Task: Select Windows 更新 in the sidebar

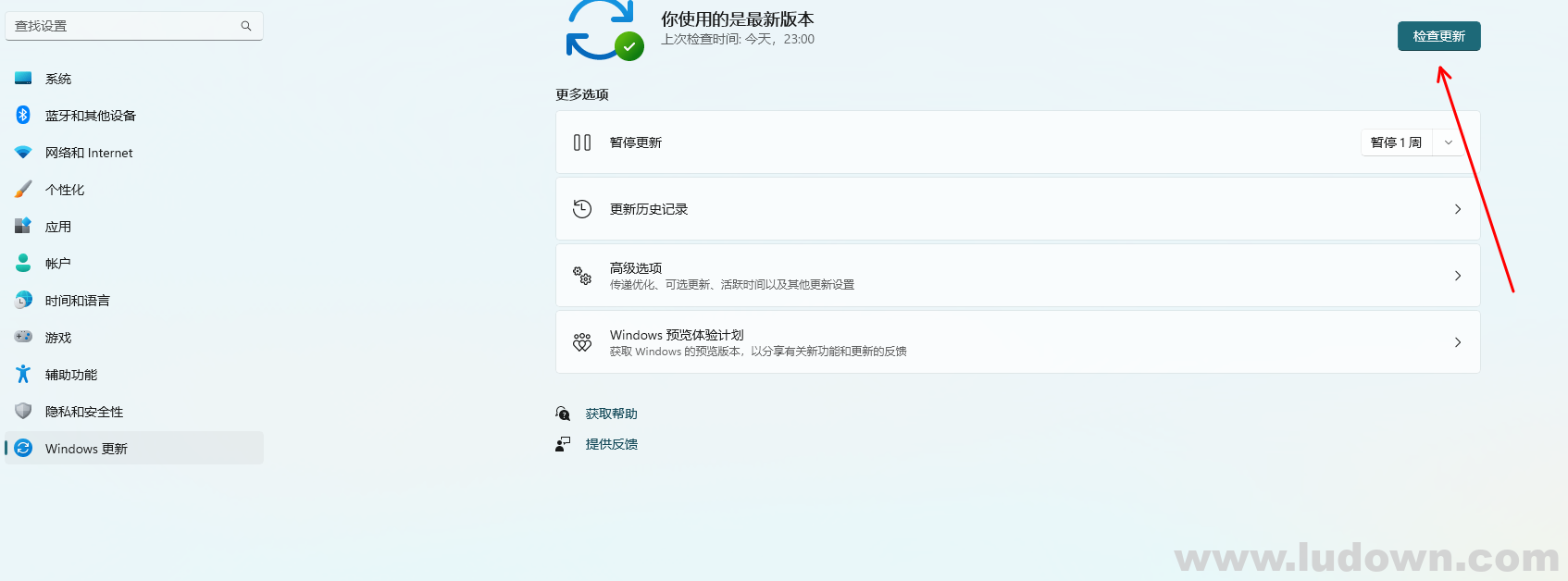Action: [134, 449]
